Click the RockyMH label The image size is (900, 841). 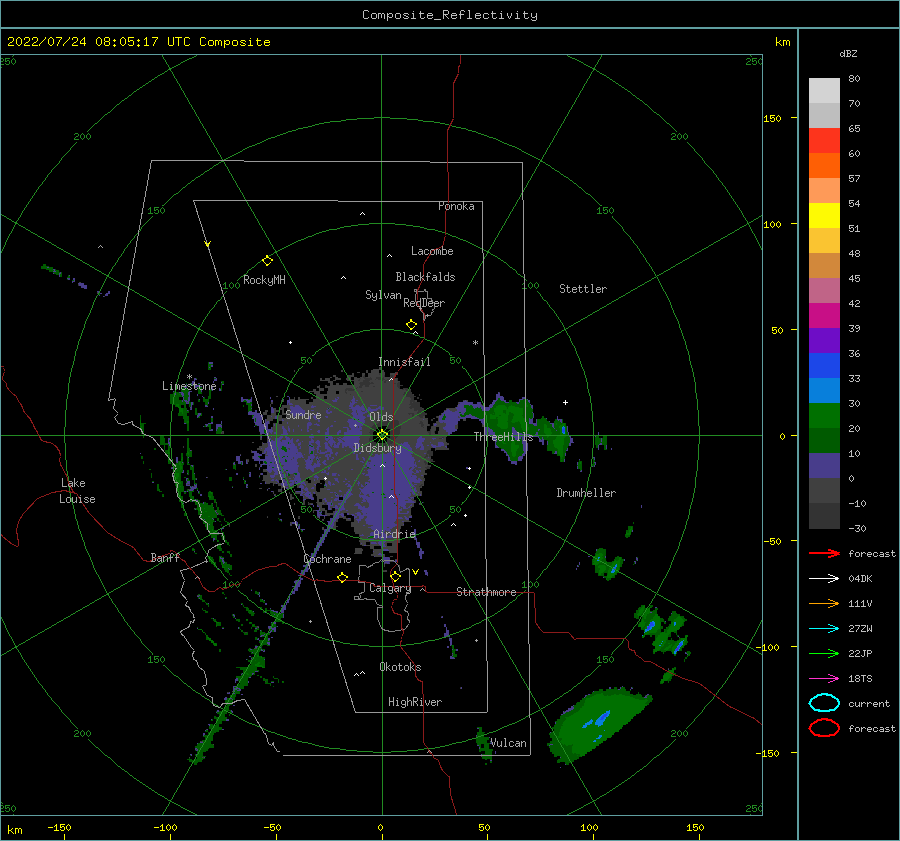(x=264, y=280)
